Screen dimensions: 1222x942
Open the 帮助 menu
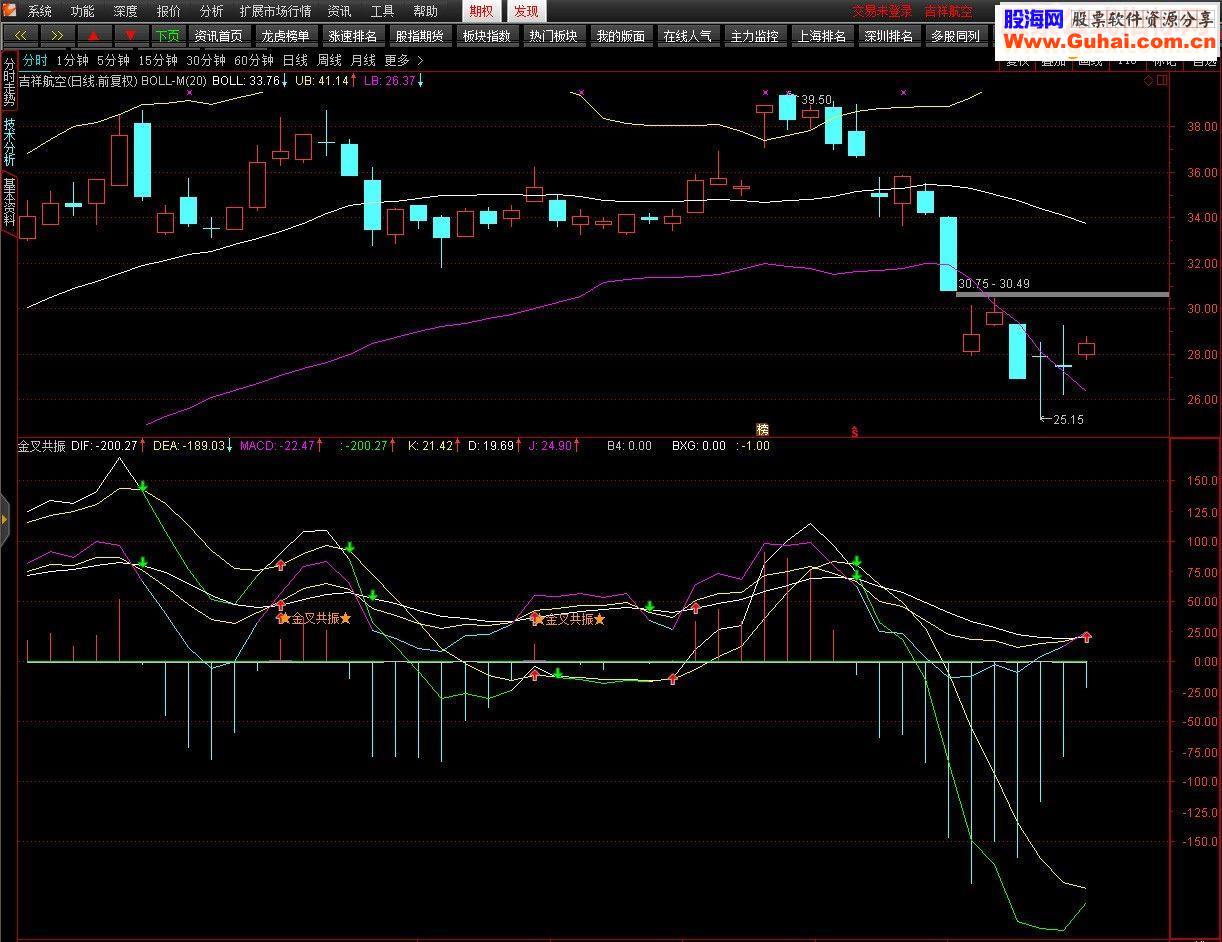[x=425, y=11]
